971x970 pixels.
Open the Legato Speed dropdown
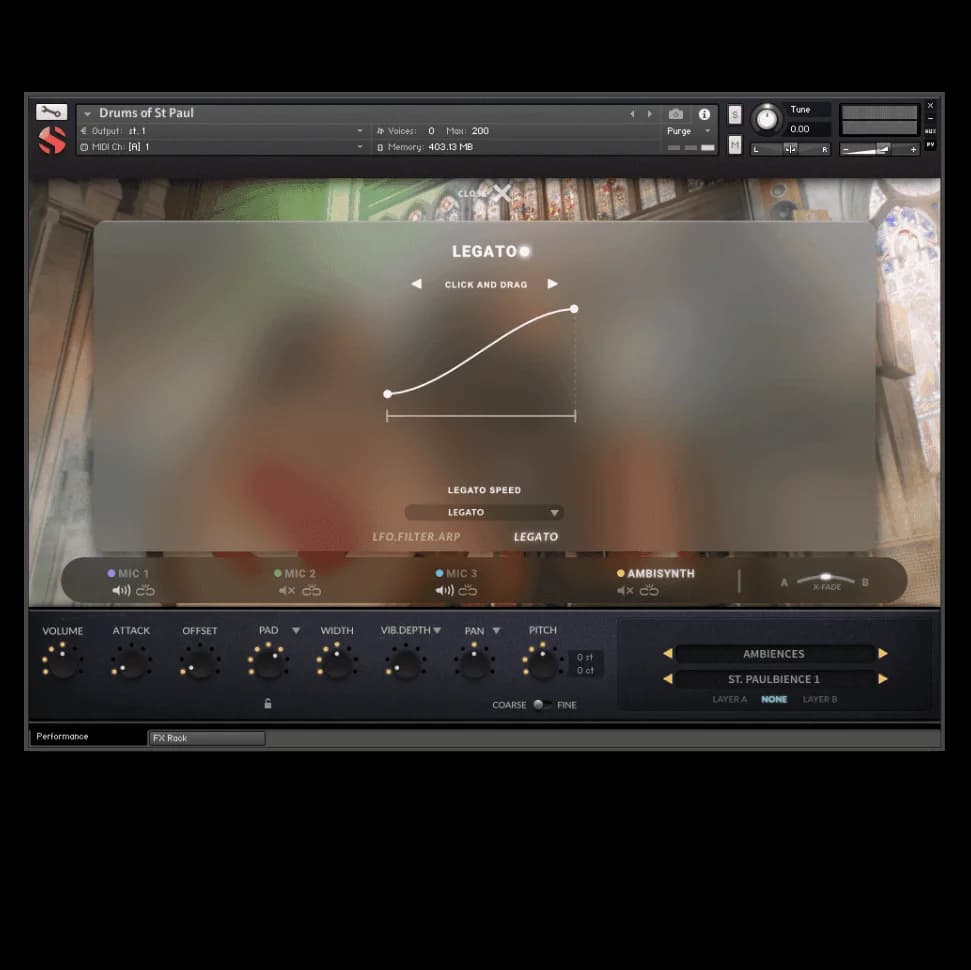coord(484,512)
